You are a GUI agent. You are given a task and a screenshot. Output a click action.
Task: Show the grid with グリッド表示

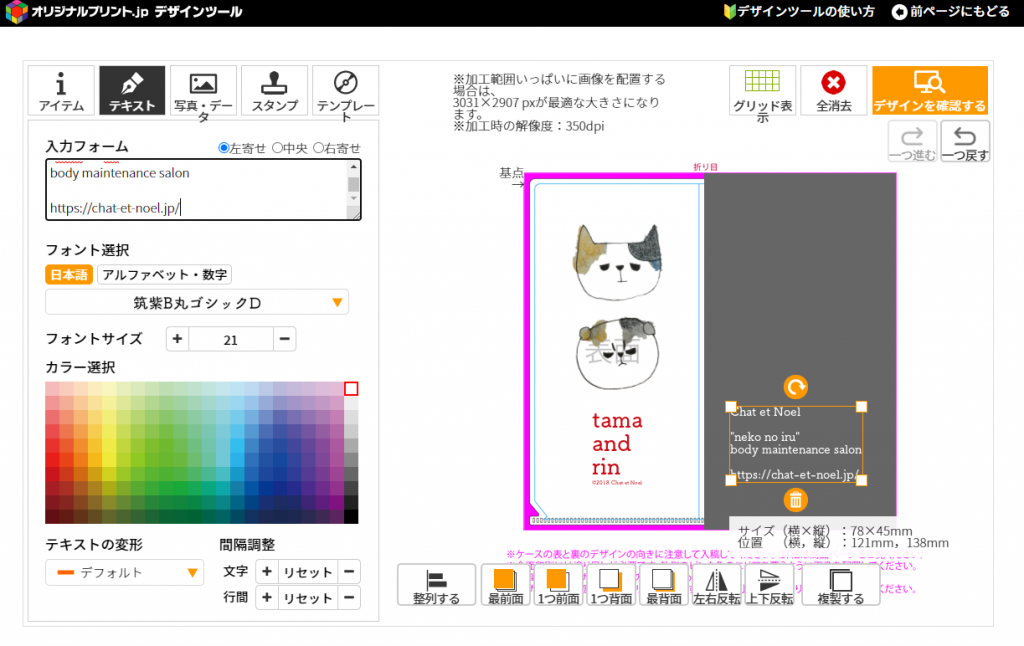pos(762,90)
